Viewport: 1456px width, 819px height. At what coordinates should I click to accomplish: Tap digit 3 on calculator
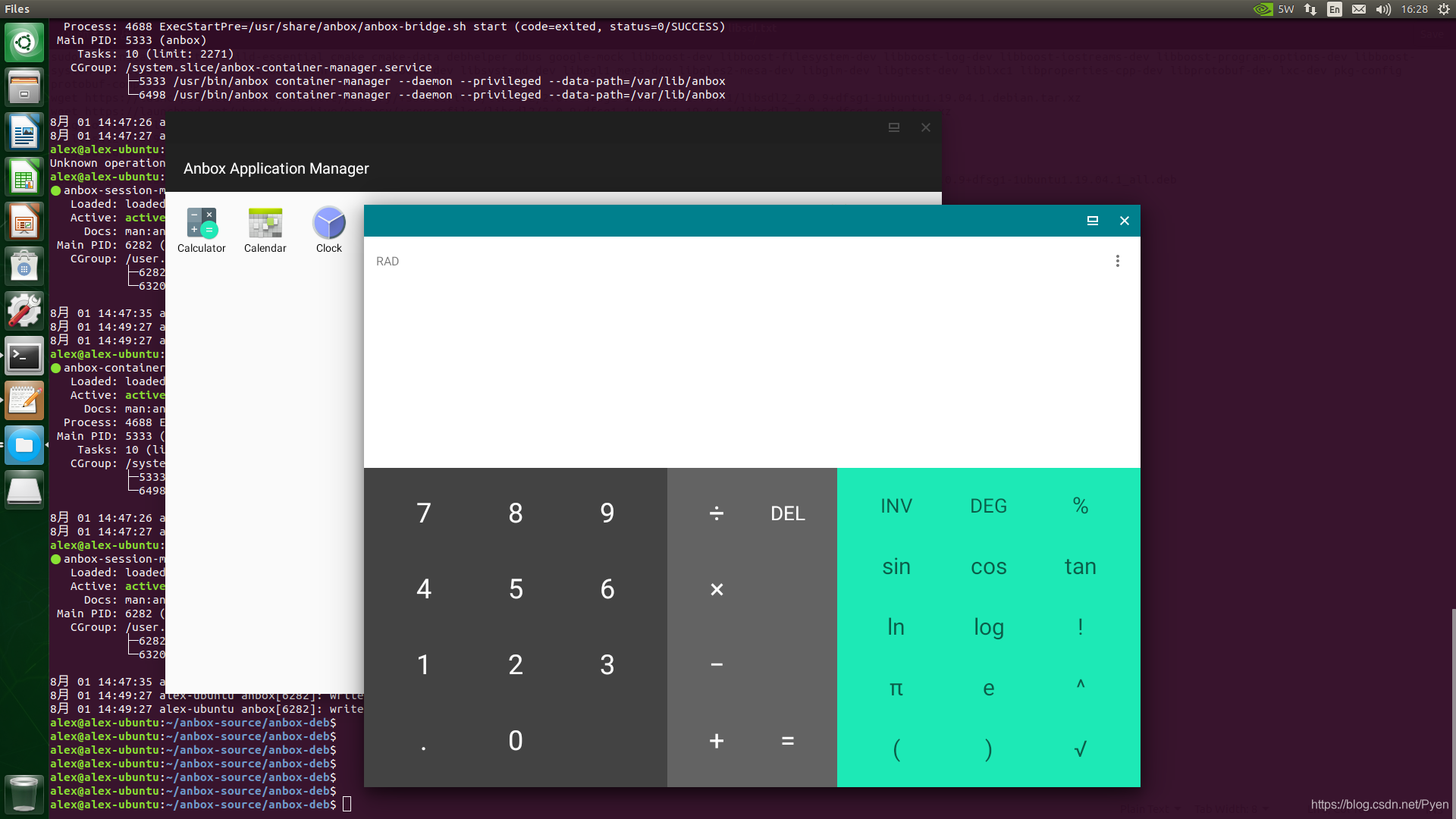point(607,665)
